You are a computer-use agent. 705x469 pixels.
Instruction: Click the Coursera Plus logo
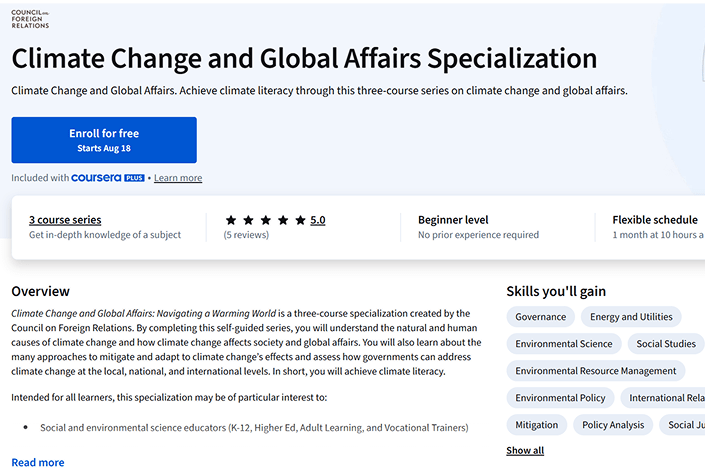109,178
